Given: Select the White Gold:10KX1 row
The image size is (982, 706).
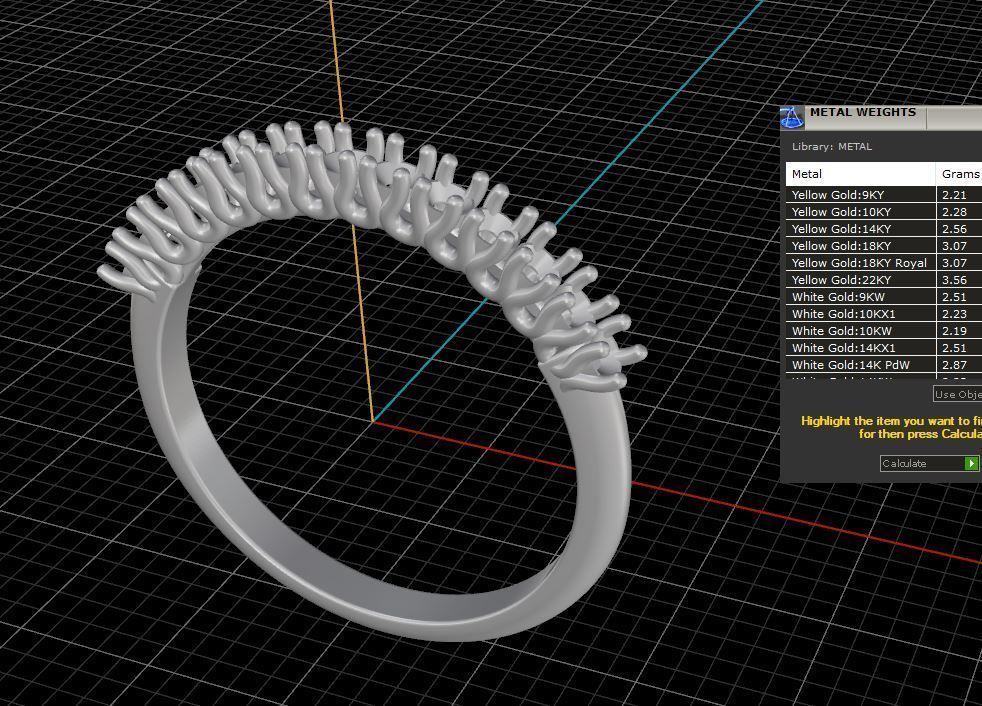Looking at the screenshot, I should (x=884, y=313).
